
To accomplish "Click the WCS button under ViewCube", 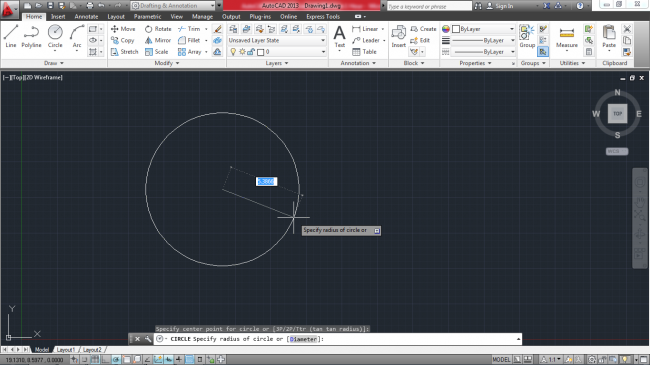I will 617,151.
